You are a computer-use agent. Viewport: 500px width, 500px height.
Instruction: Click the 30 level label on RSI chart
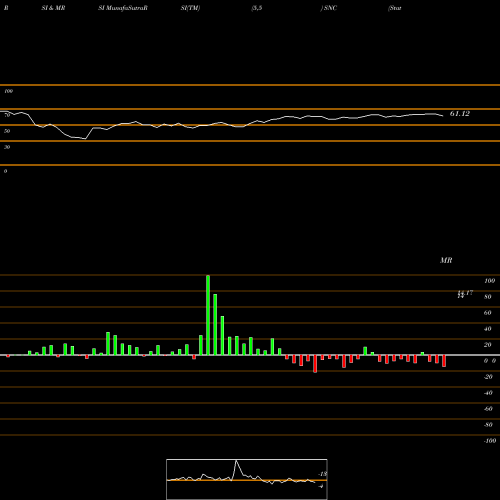[x=7, y=147]
